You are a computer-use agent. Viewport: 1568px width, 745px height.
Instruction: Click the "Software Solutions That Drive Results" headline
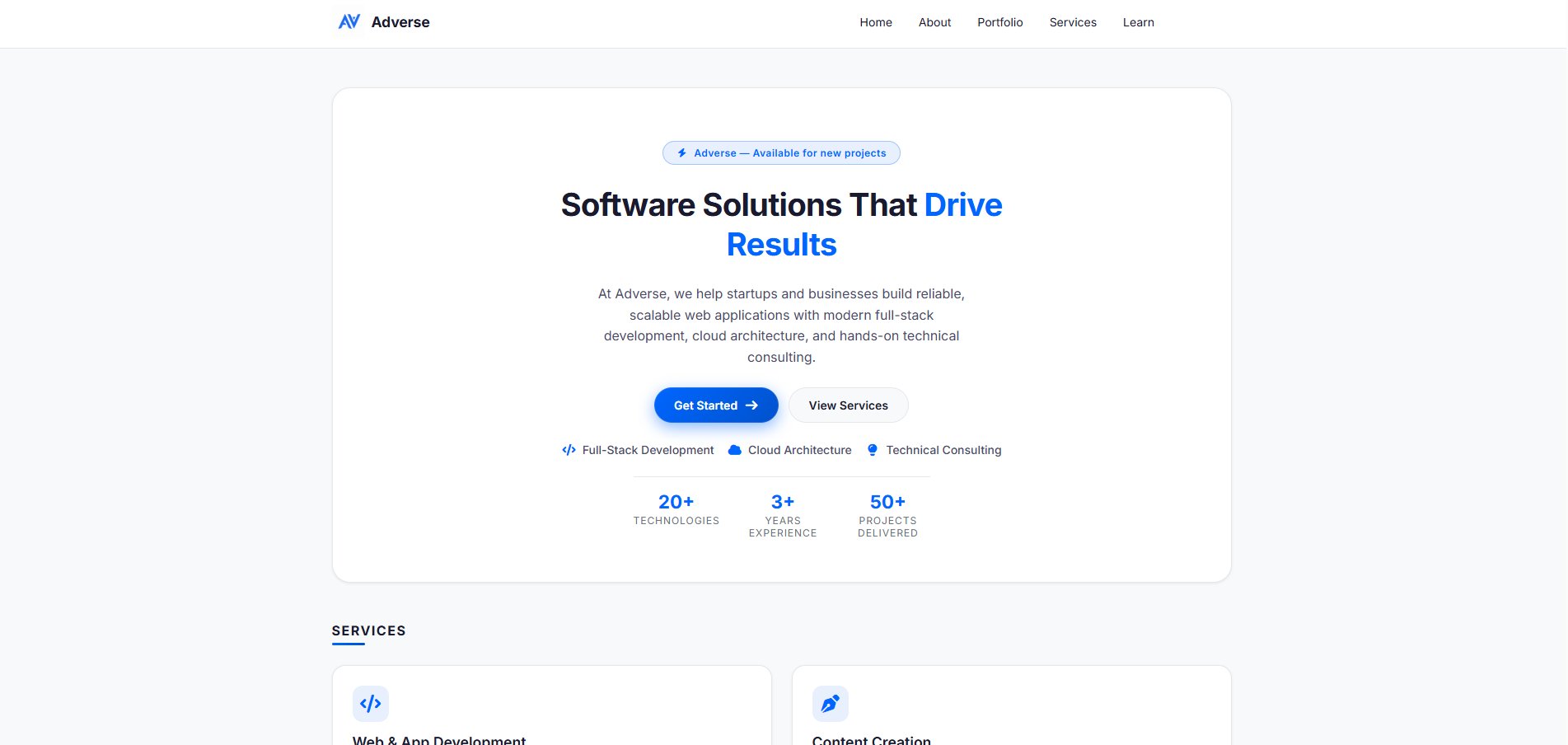782,224
